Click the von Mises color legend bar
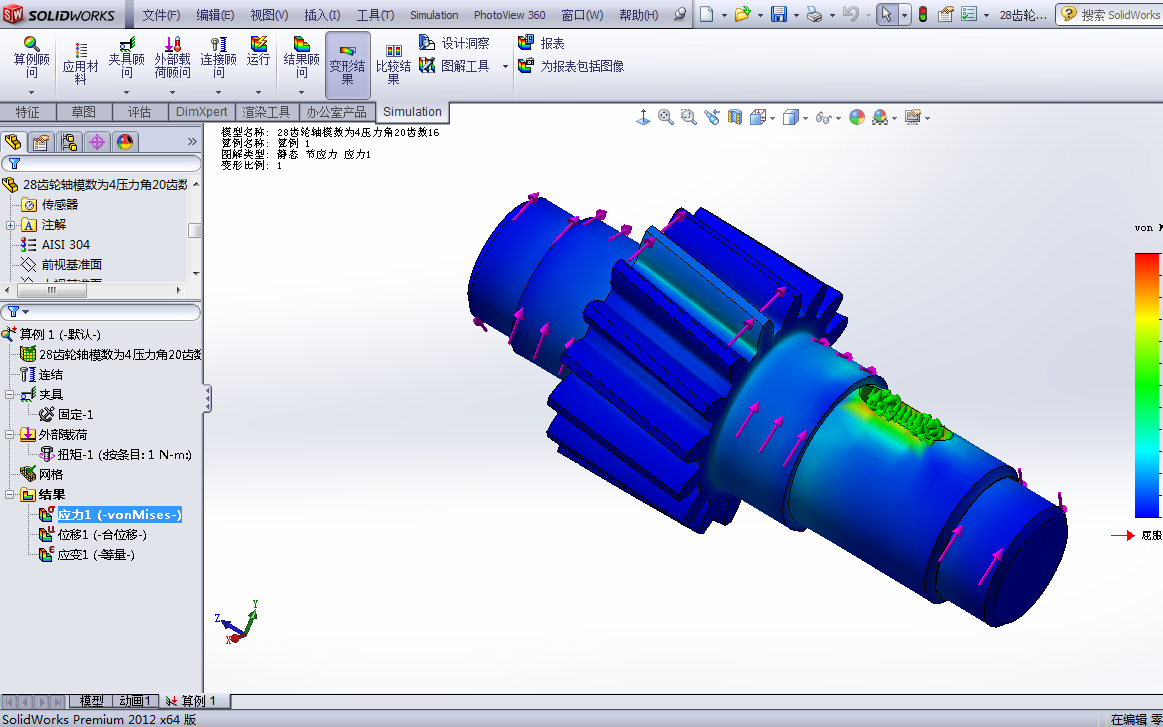 (x=1147, y=385)
